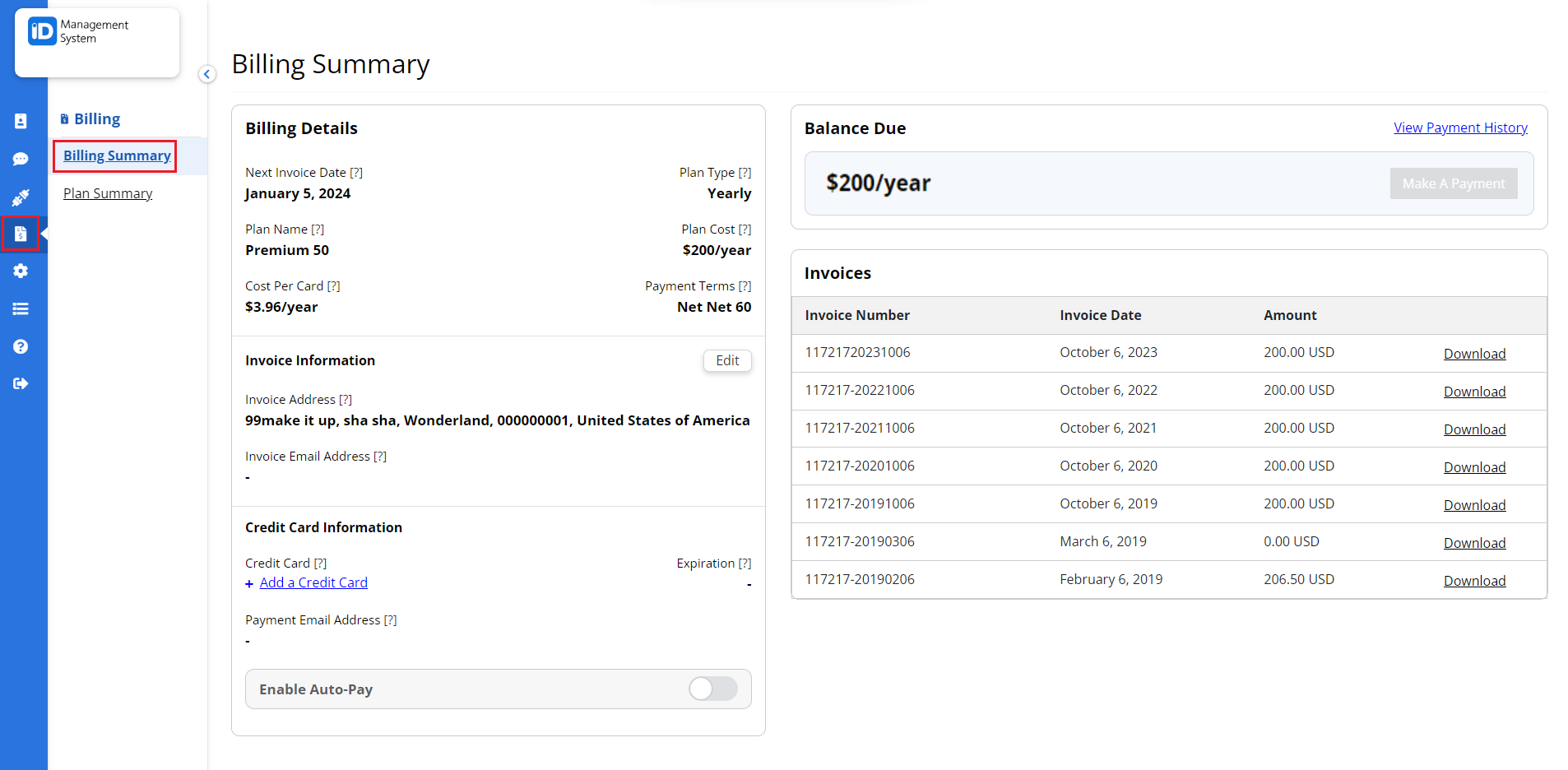Viewport: 1568px width, 770px height.
Task: Click the Amount column header
Action: 1290,315
